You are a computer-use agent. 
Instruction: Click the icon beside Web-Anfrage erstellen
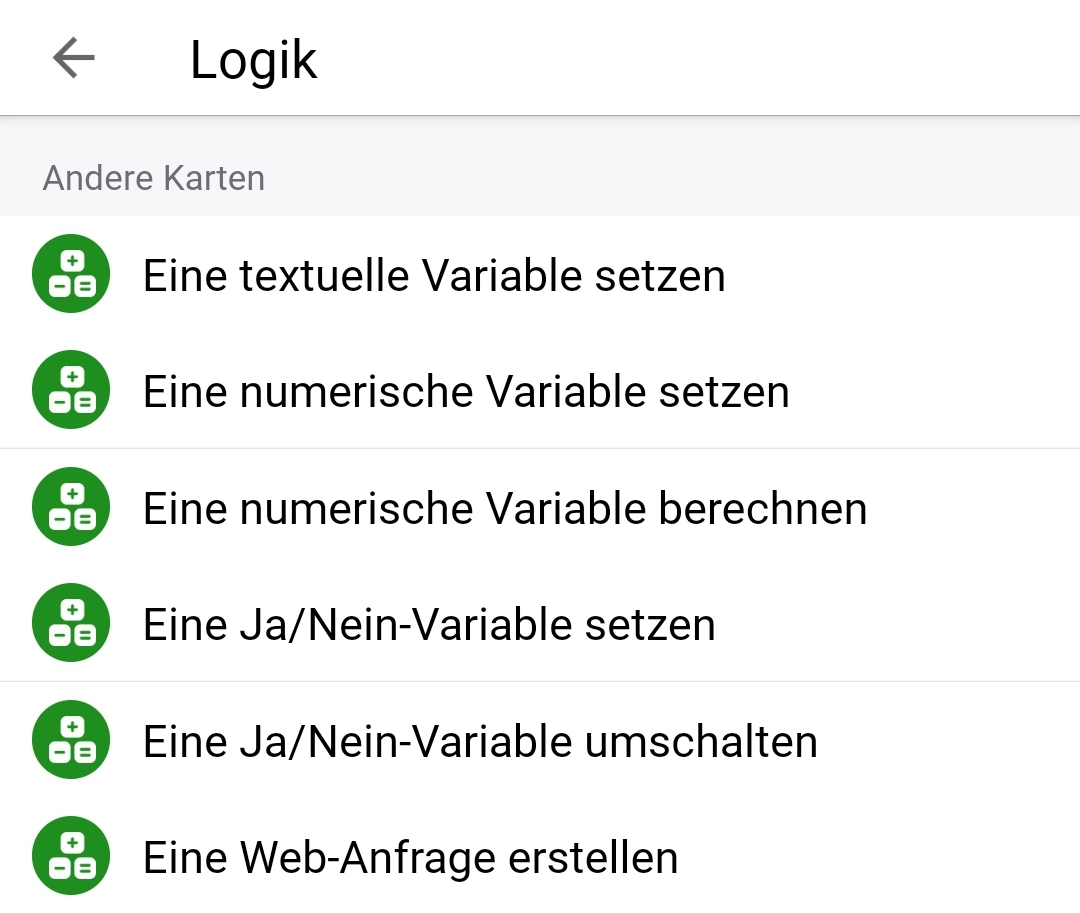tap(70, 857)
